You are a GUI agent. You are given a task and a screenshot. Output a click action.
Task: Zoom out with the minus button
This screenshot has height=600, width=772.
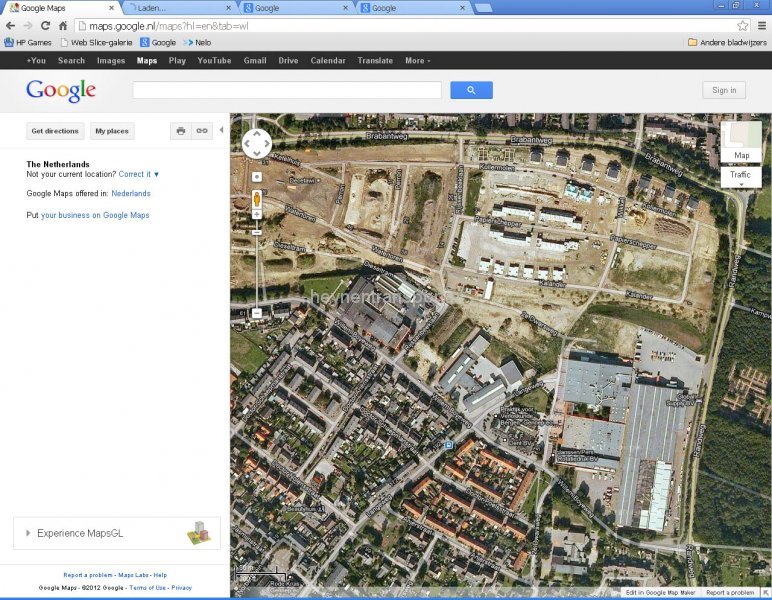pyautogui.click(x=257, y=313)
